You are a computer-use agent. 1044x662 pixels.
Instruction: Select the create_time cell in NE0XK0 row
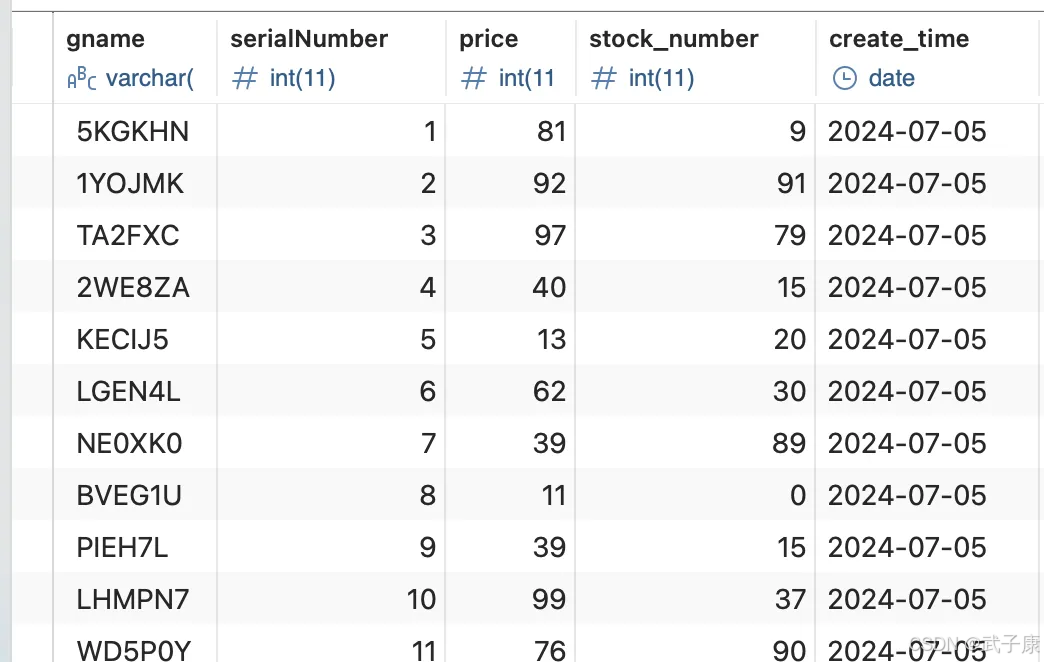click(x=929, y=442)
